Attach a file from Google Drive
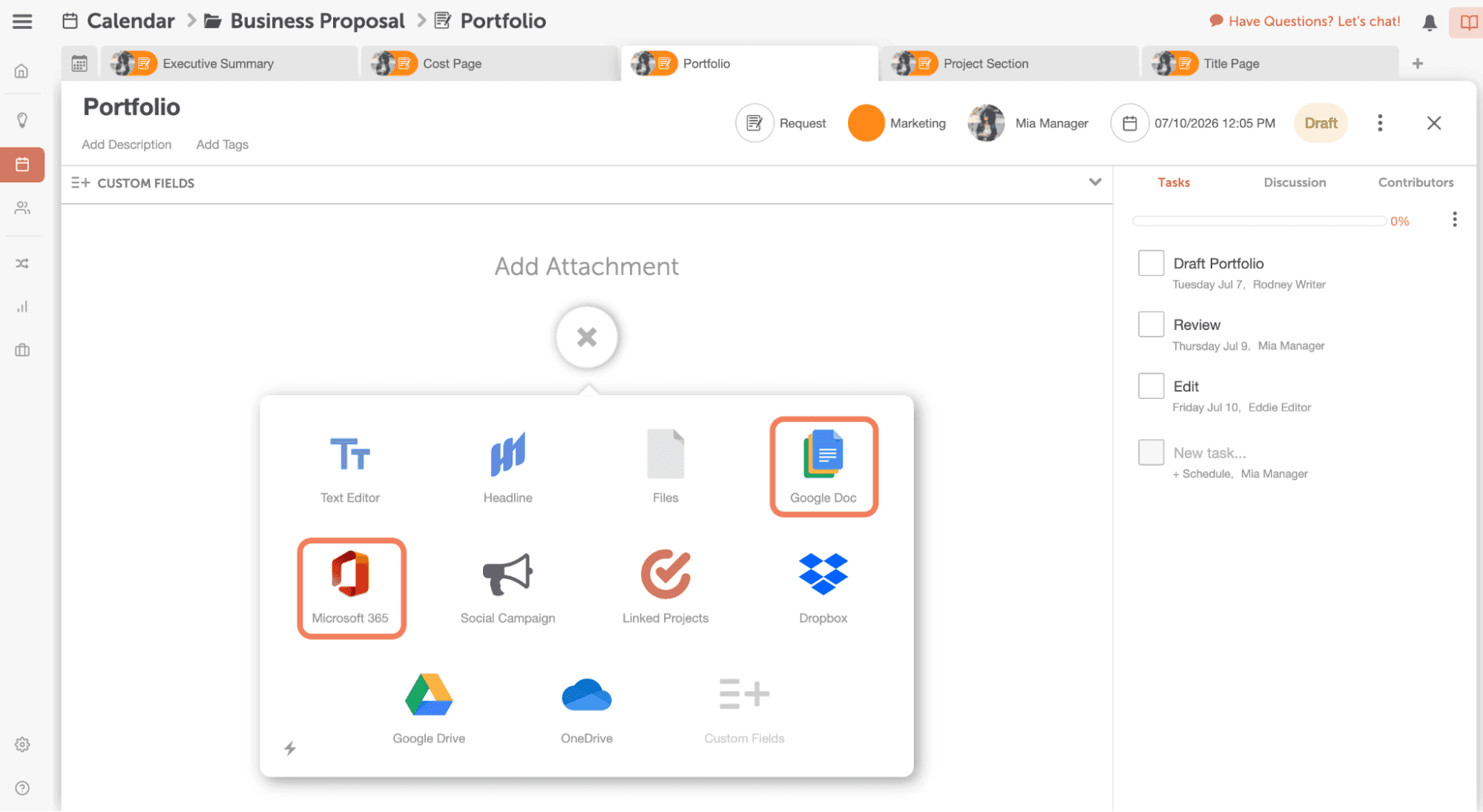 [429, 706]
